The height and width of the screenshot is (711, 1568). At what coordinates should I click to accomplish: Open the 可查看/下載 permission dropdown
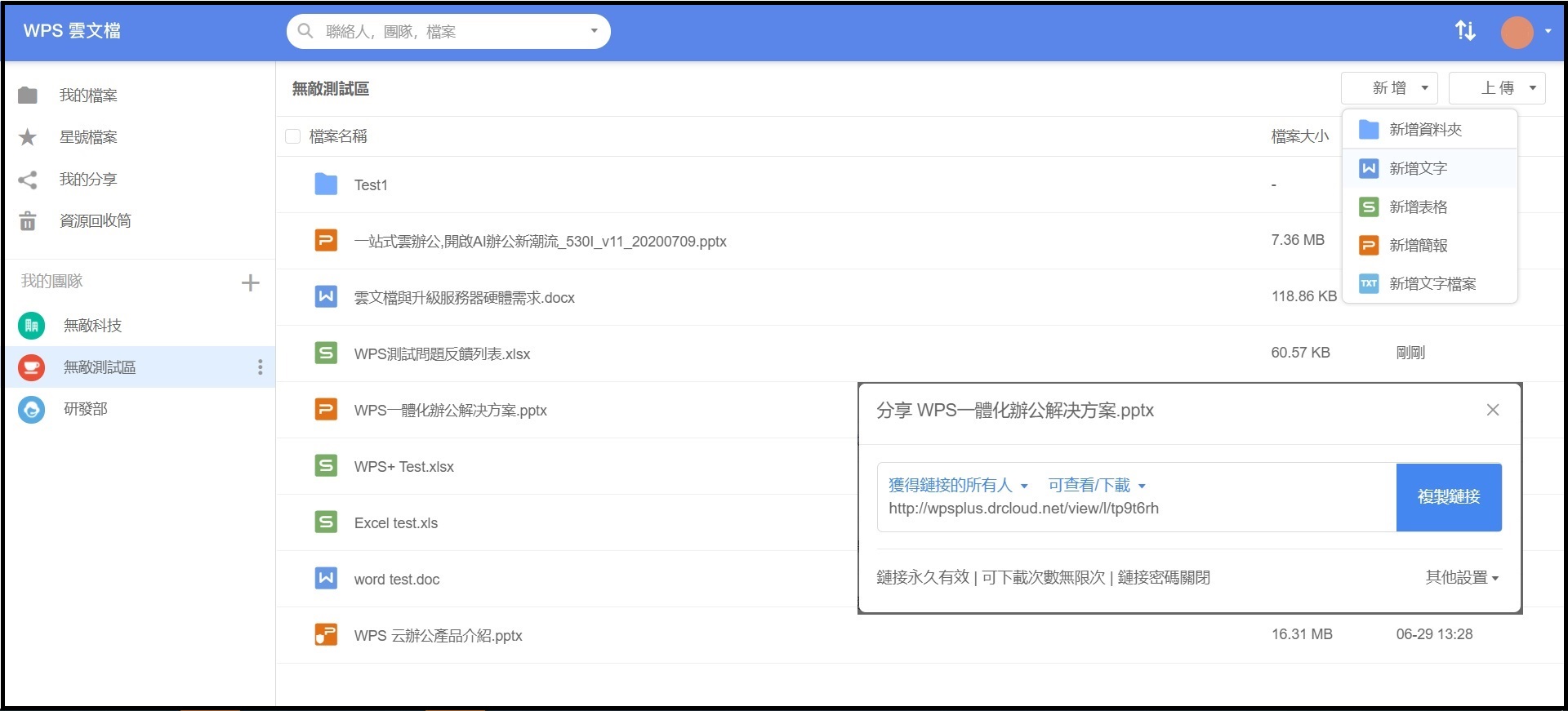click(1097, 486)
